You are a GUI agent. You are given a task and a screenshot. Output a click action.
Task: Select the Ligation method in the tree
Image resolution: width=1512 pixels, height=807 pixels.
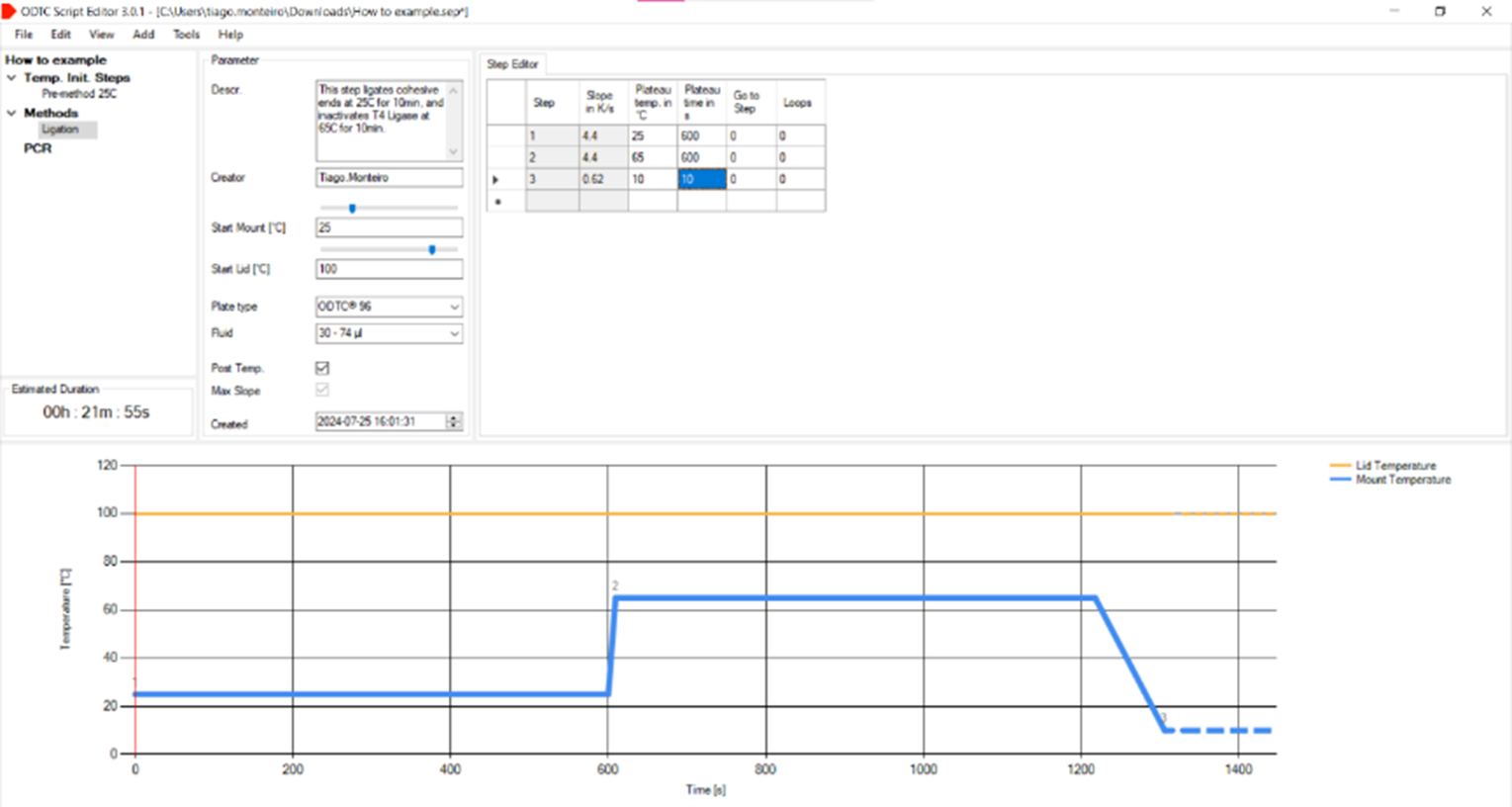(x=66, y=129)
